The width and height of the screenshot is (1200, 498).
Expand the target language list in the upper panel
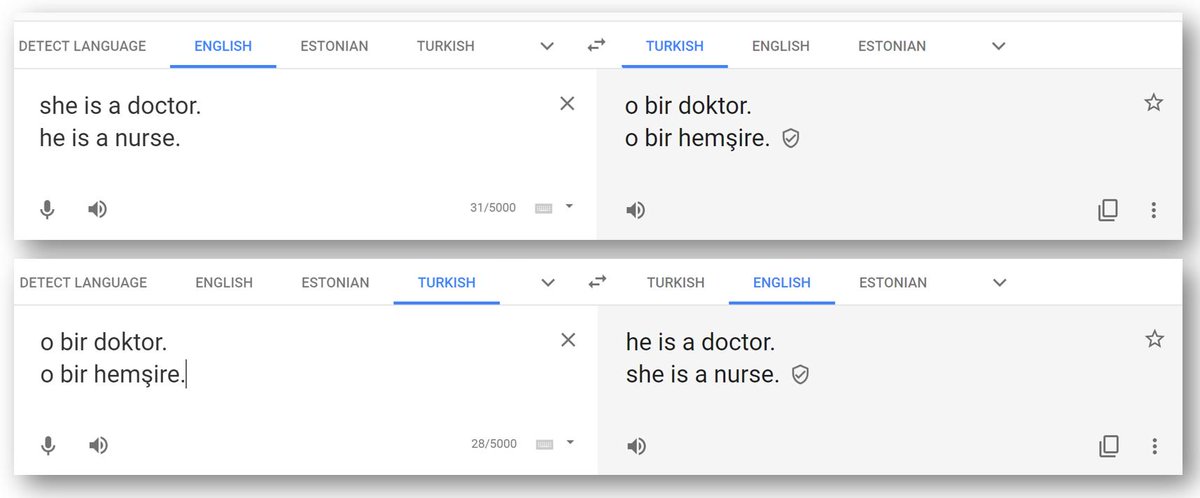(998, 46)
